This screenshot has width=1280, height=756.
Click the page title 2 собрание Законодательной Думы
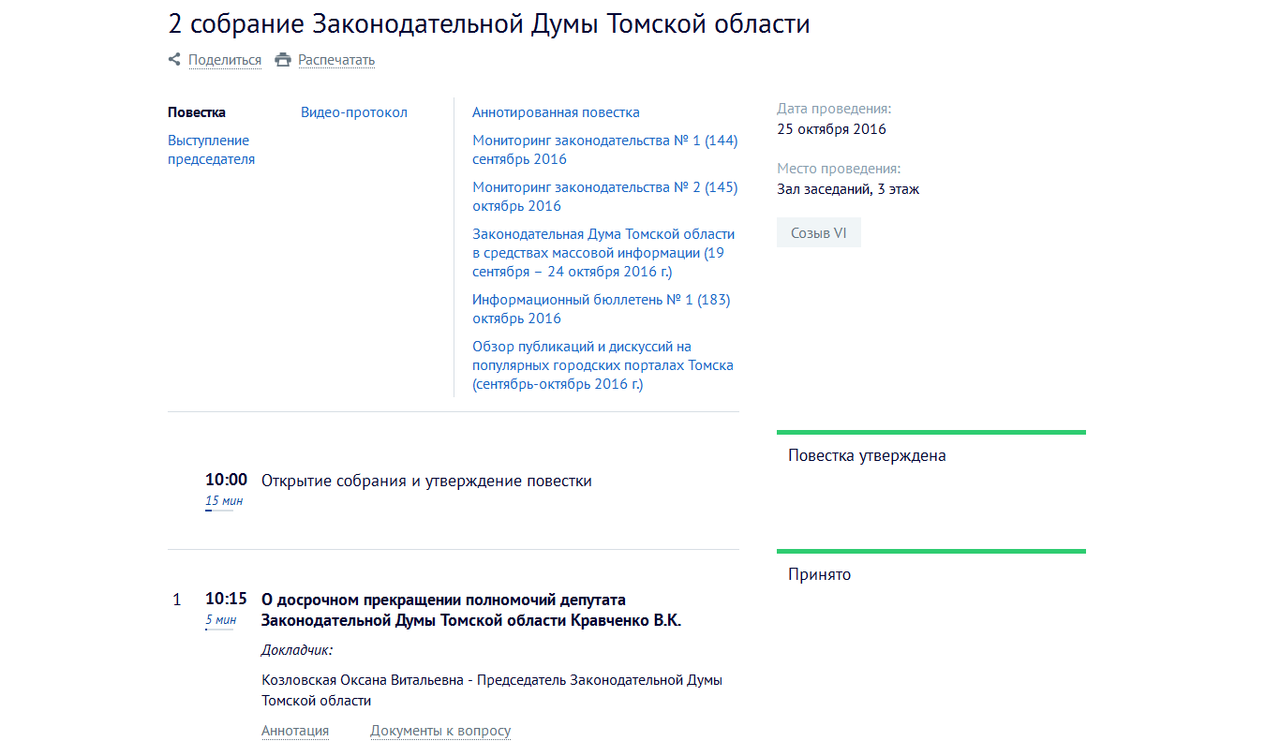tap(489, 24)
